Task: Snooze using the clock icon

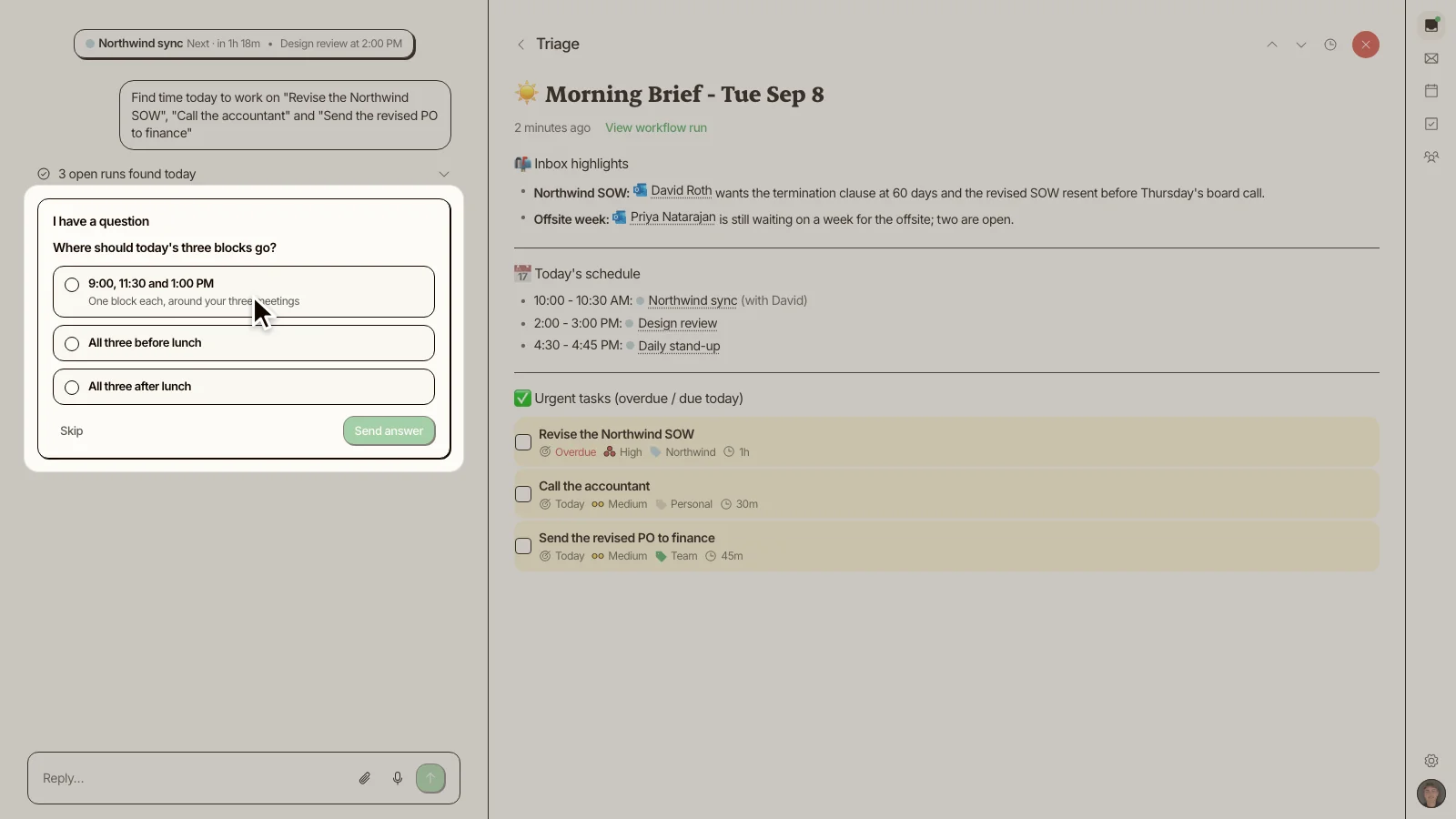Action: click(1330, 45)
